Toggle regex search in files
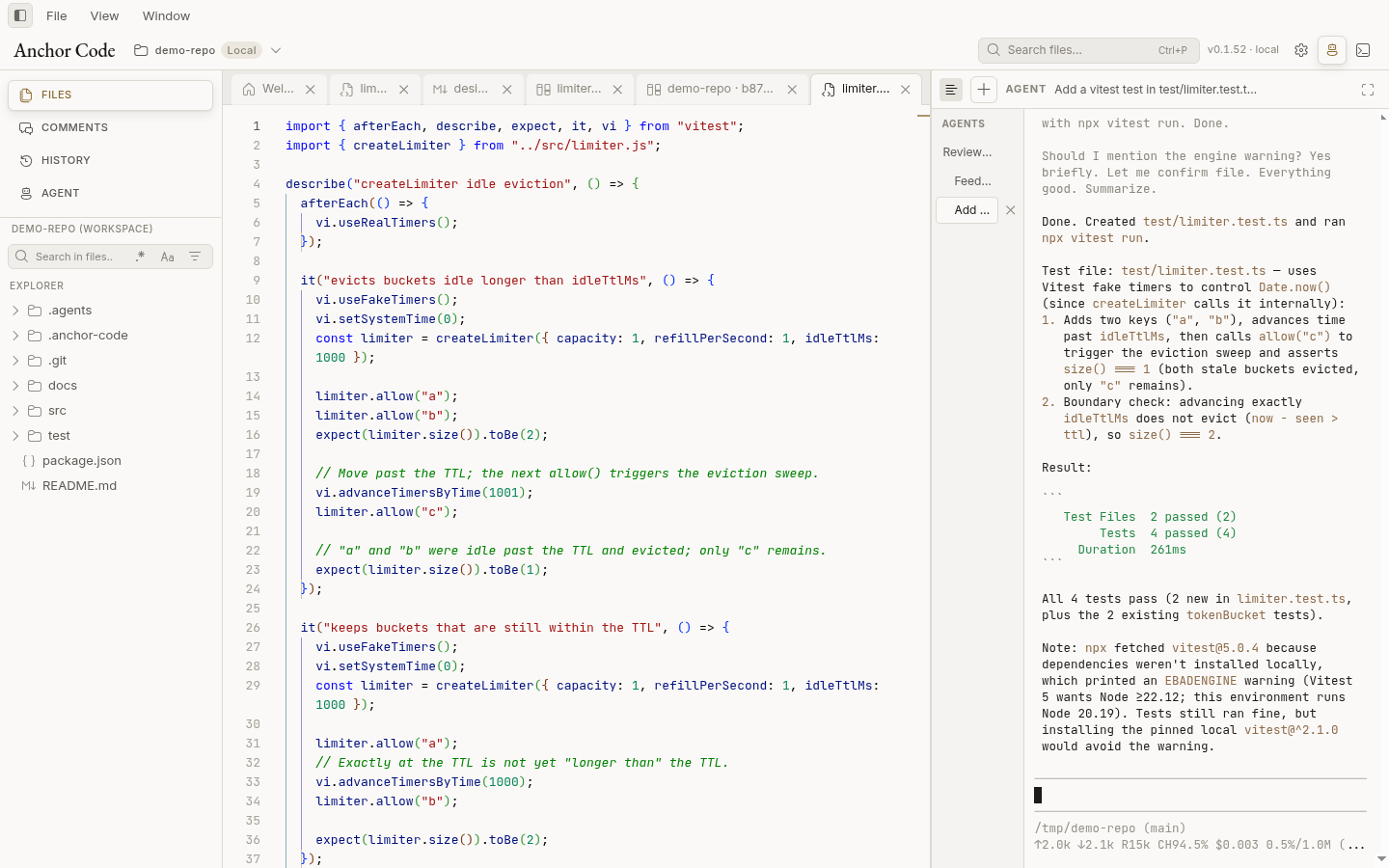The height and width of the screenshot is (868, 1389). (x=140, y=257)
